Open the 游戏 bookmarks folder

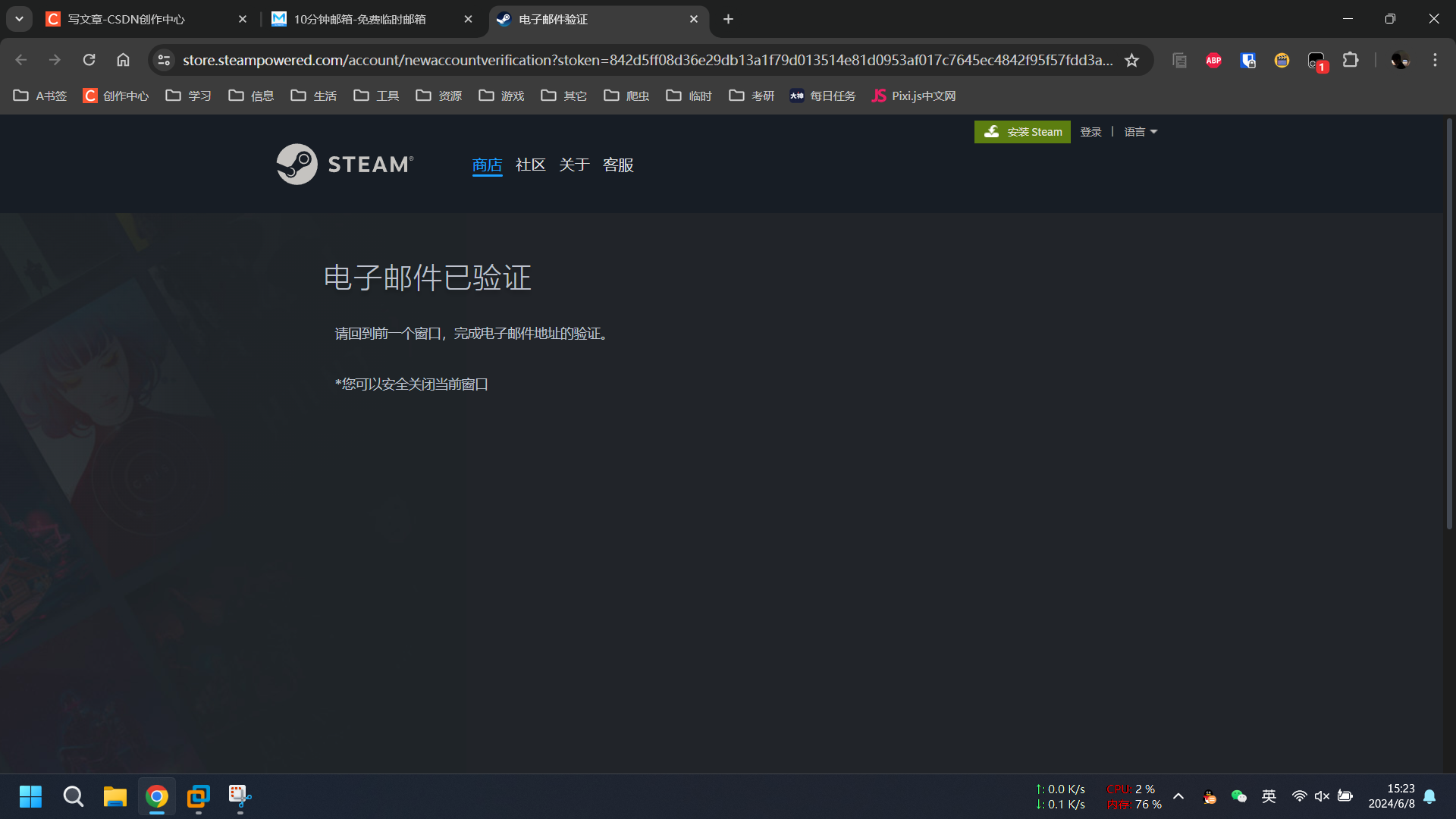[x=502, y=96]
